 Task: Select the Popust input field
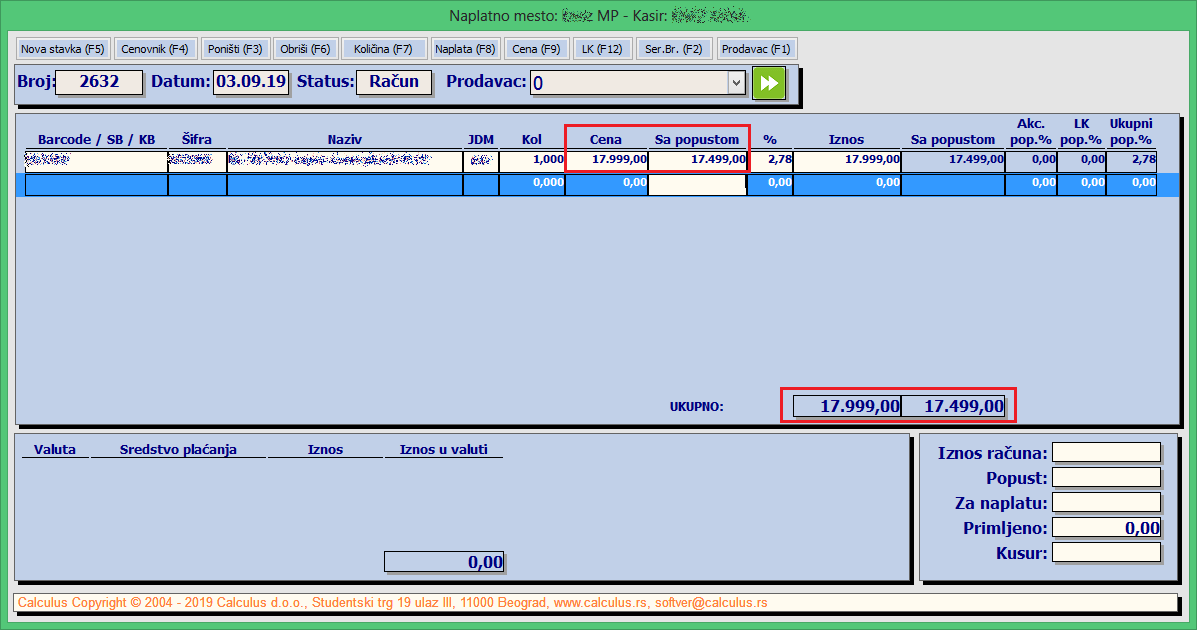click(x=1106, y=478)
